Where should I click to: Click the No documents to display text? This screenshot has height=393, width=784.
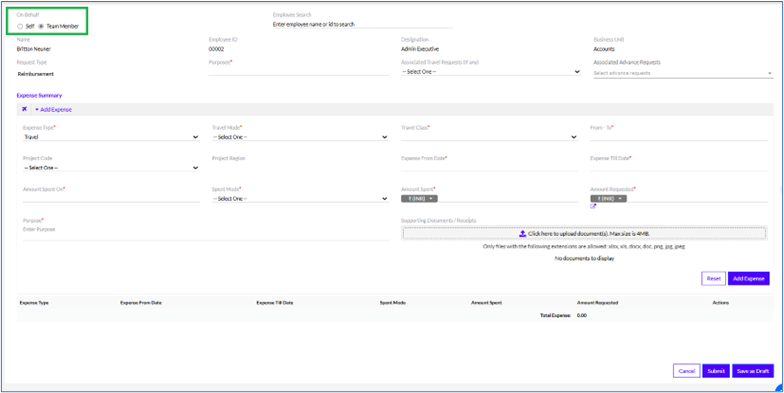coord(584,258)
